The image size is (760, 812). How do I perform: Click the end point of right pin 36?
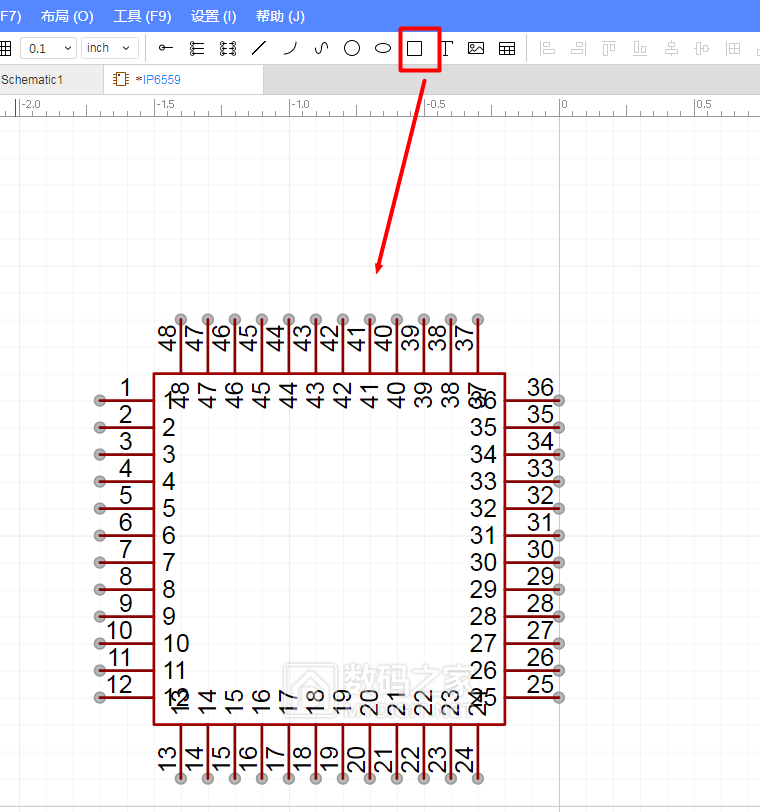coord(559,400)
